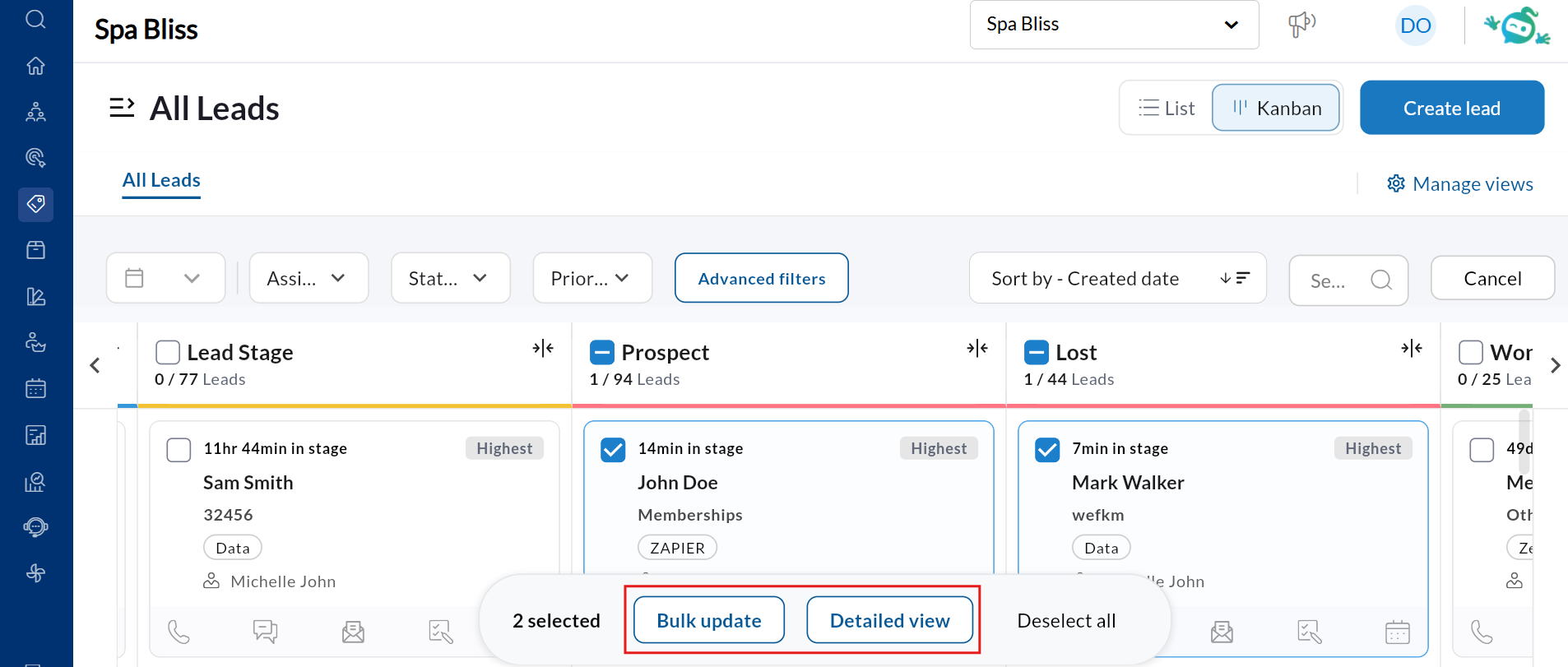
Task: Open Detailed view for selected leads
Action: click(x=889, y=620)
